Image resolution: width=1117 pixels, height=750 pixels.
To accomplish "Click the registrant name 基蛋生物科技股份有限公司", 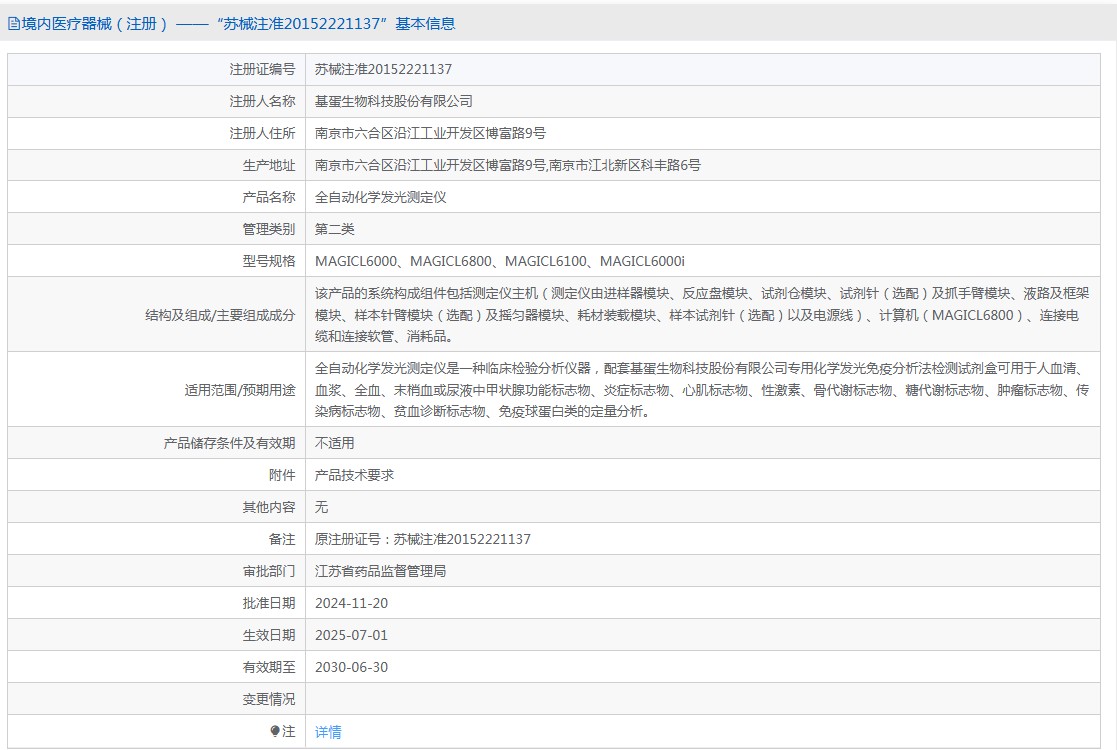I will tap(393, 101).
